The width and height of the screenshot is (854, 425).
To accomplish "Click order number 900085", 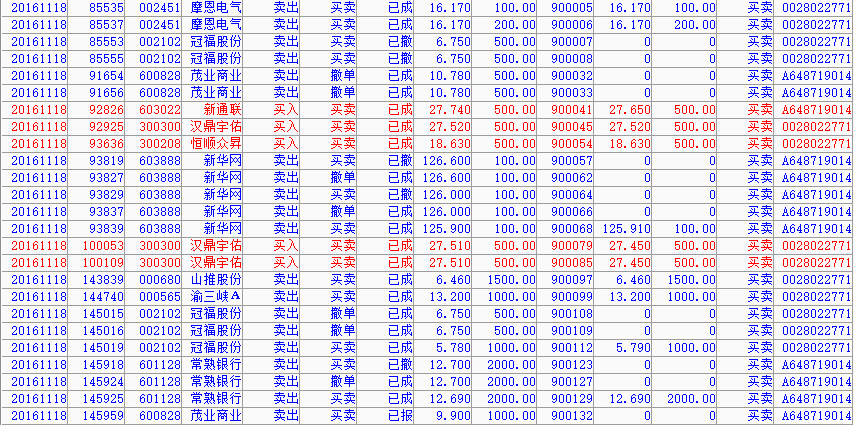I will 572,263.
